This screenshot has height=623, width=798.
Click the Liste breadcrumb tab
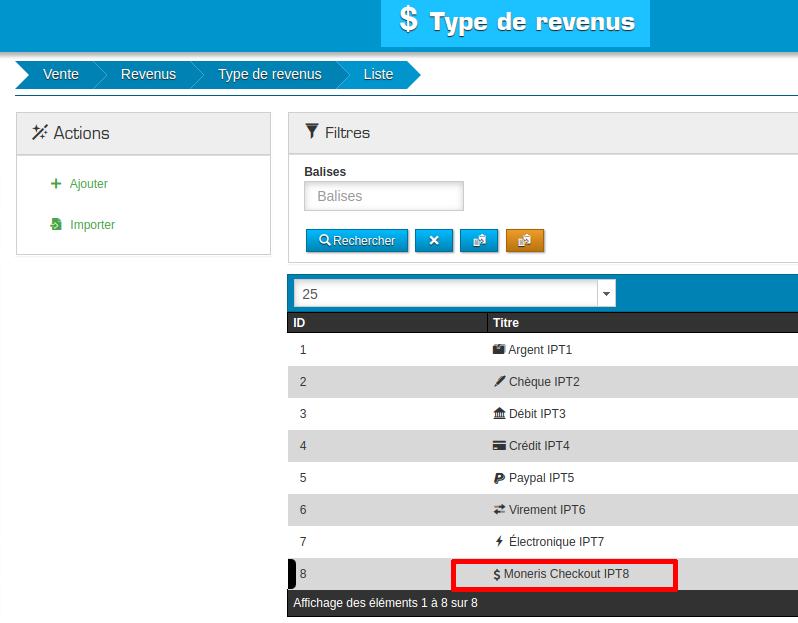pyautogui.click(x=378, y=74)
